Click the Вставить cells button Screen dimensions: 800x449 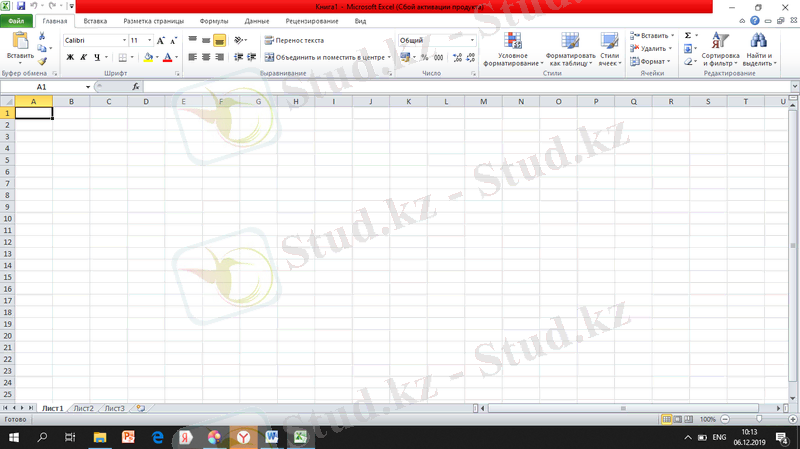coord(652,36)
